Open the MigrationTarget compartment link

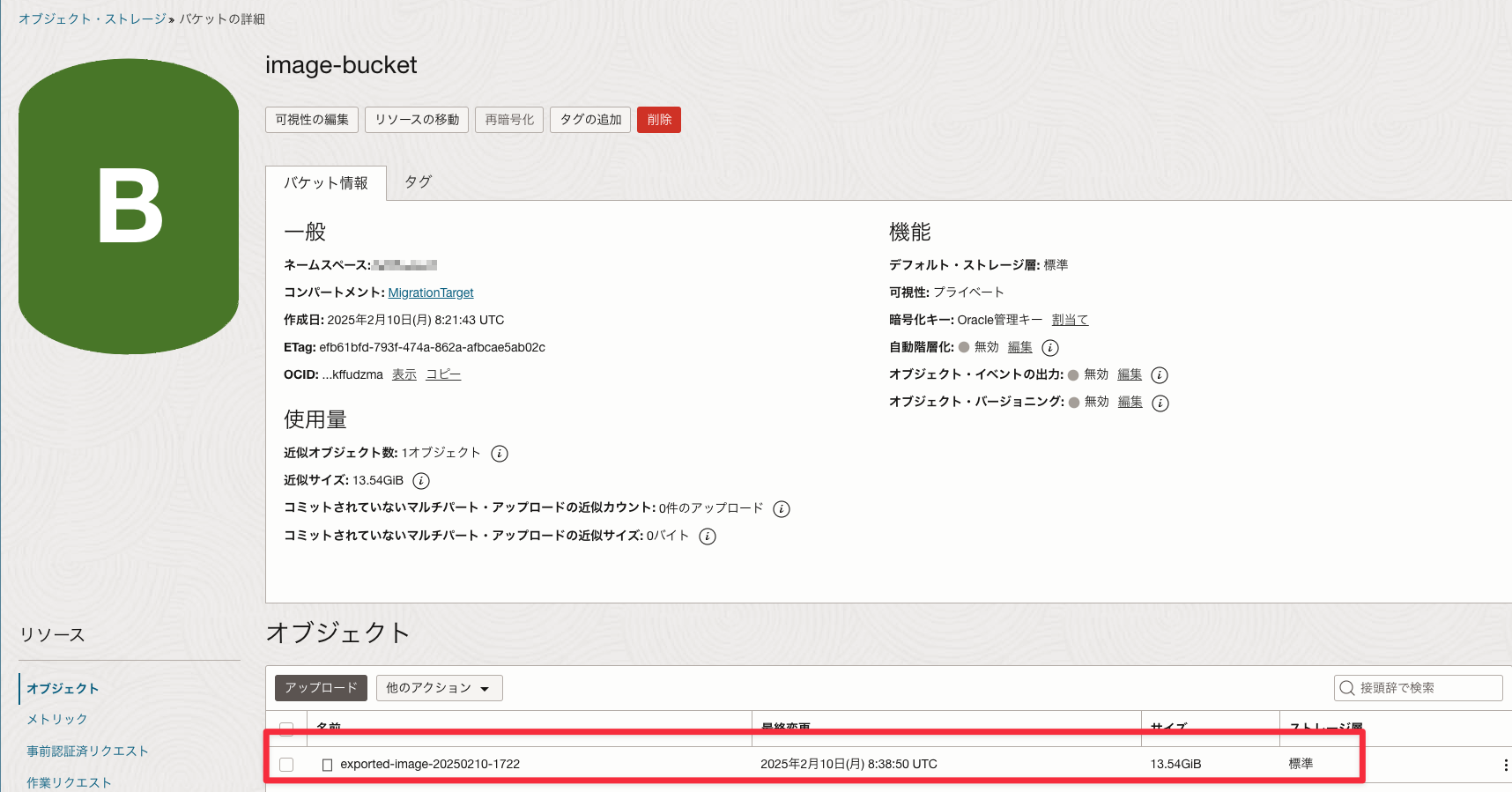[x=431, y=292]
